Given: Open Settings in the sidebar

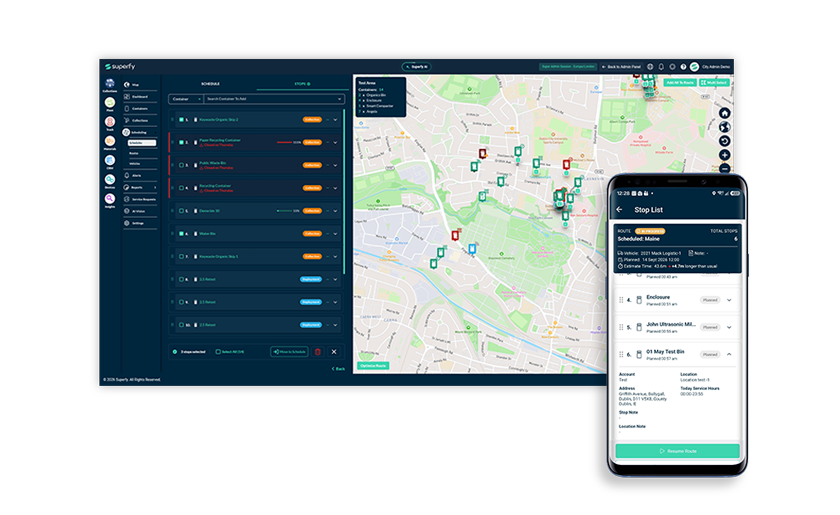Looking at the screenshot, I should 140,223.
